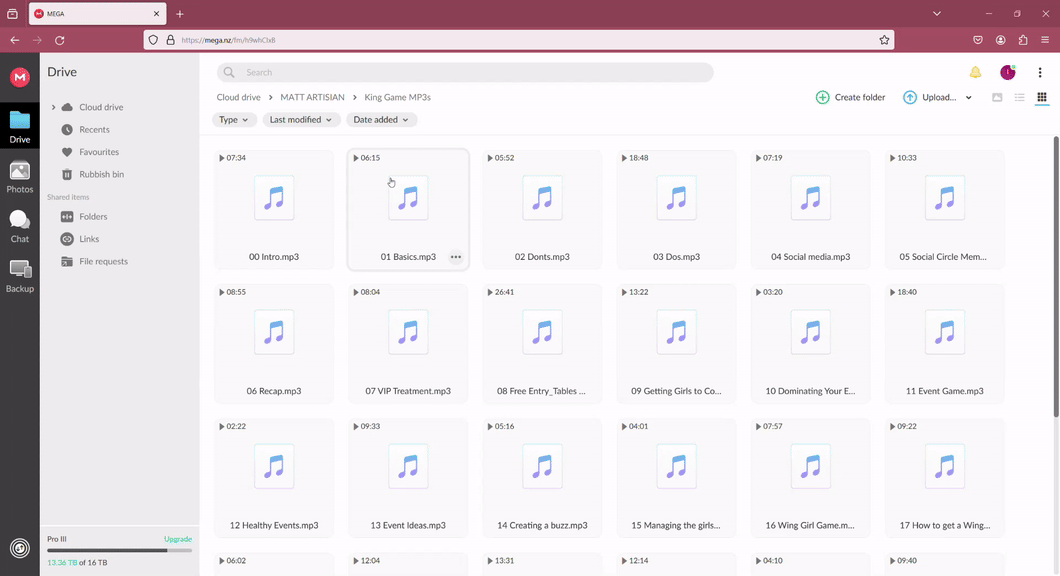The width and height of the screenshot is (1060, 576).
Task: Reload the browser page
Action: [59, 41]
